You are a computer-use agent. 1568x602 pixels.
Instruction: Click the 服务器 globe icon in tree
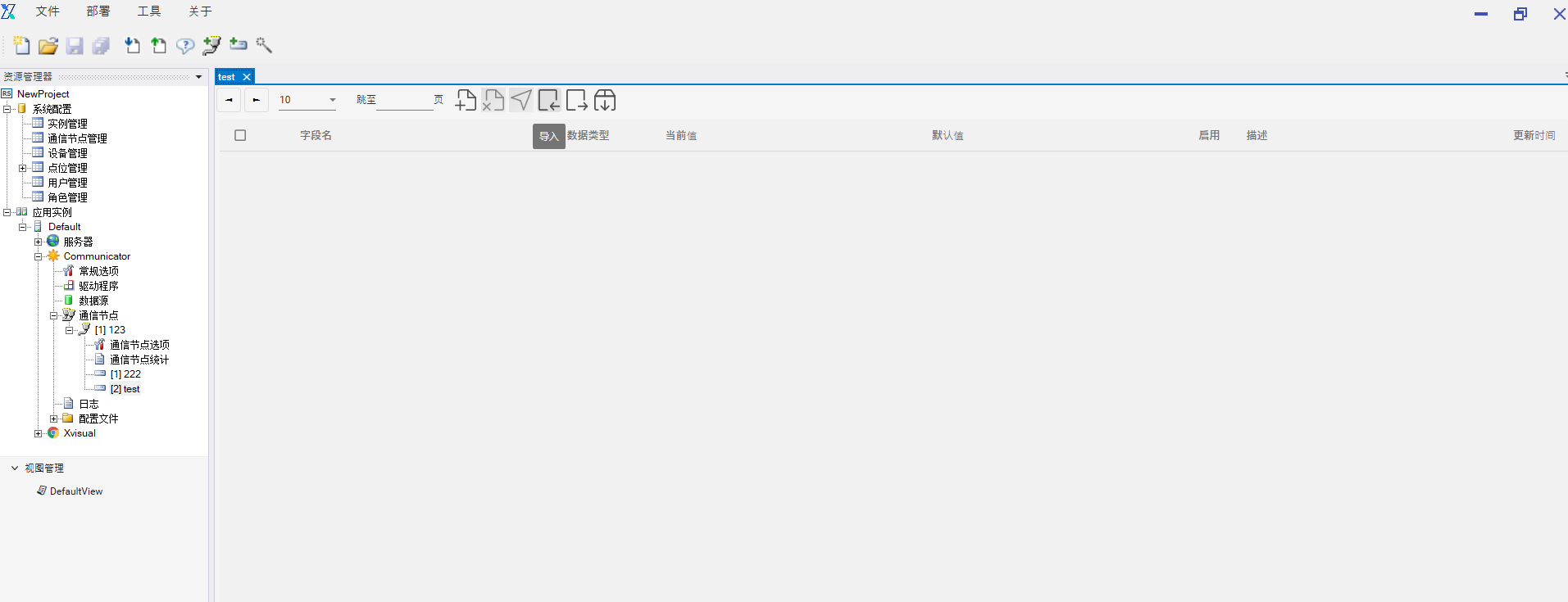click(x=53, y=241)
